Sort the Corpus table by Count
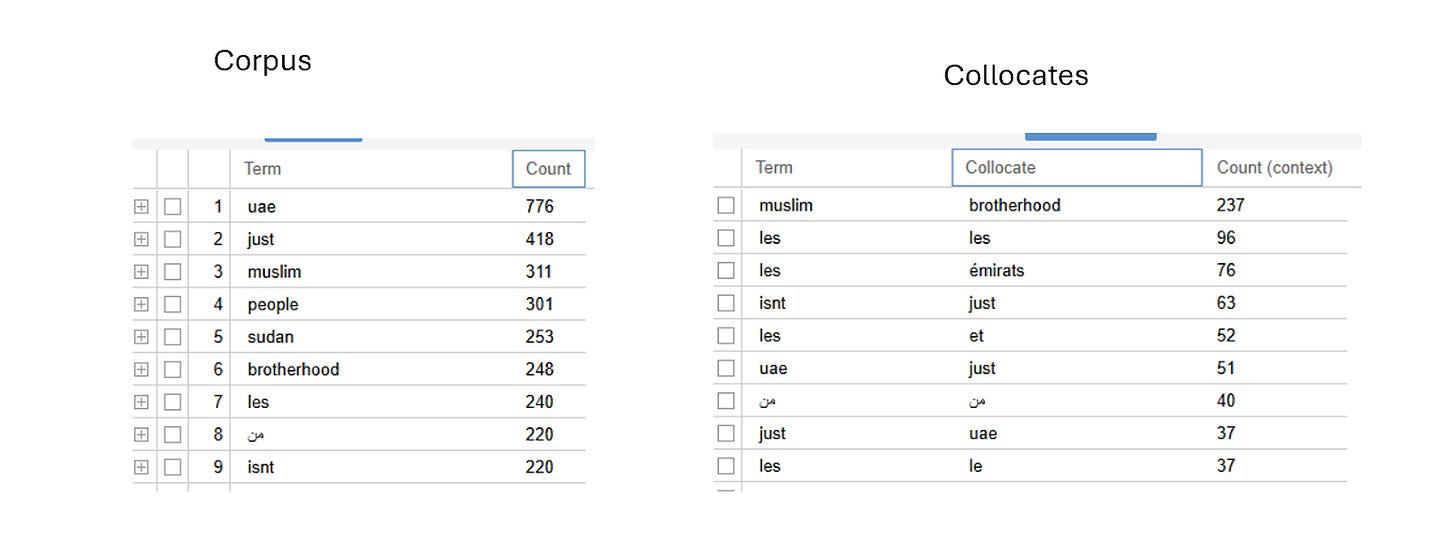The image size is (1456, 541). [x=548, y=169]
